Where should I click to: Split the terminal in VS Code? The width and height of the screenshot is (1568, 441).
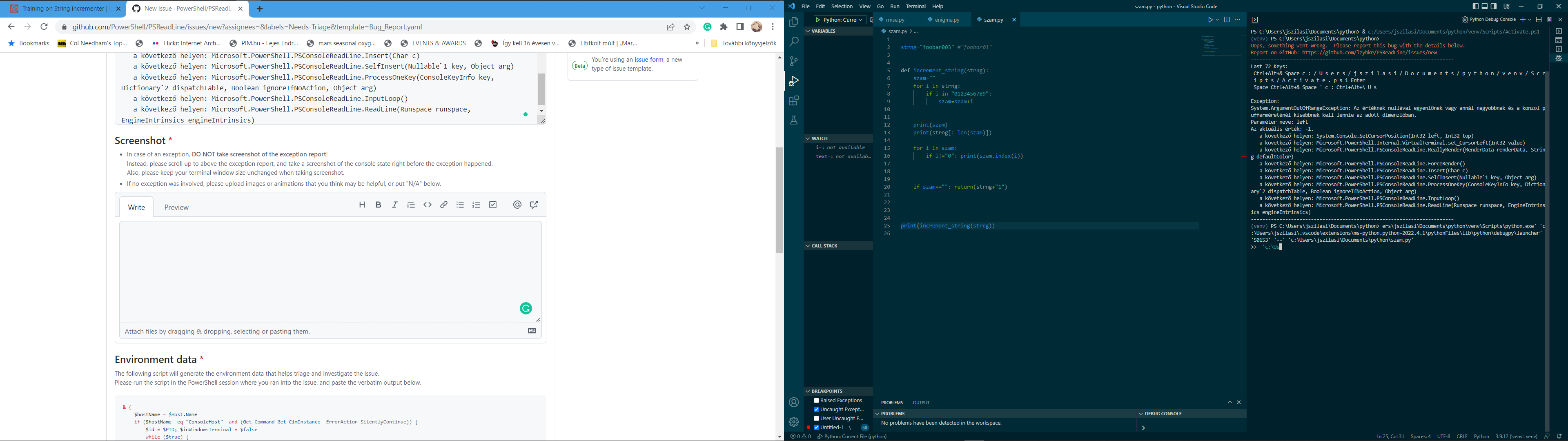1539,20
